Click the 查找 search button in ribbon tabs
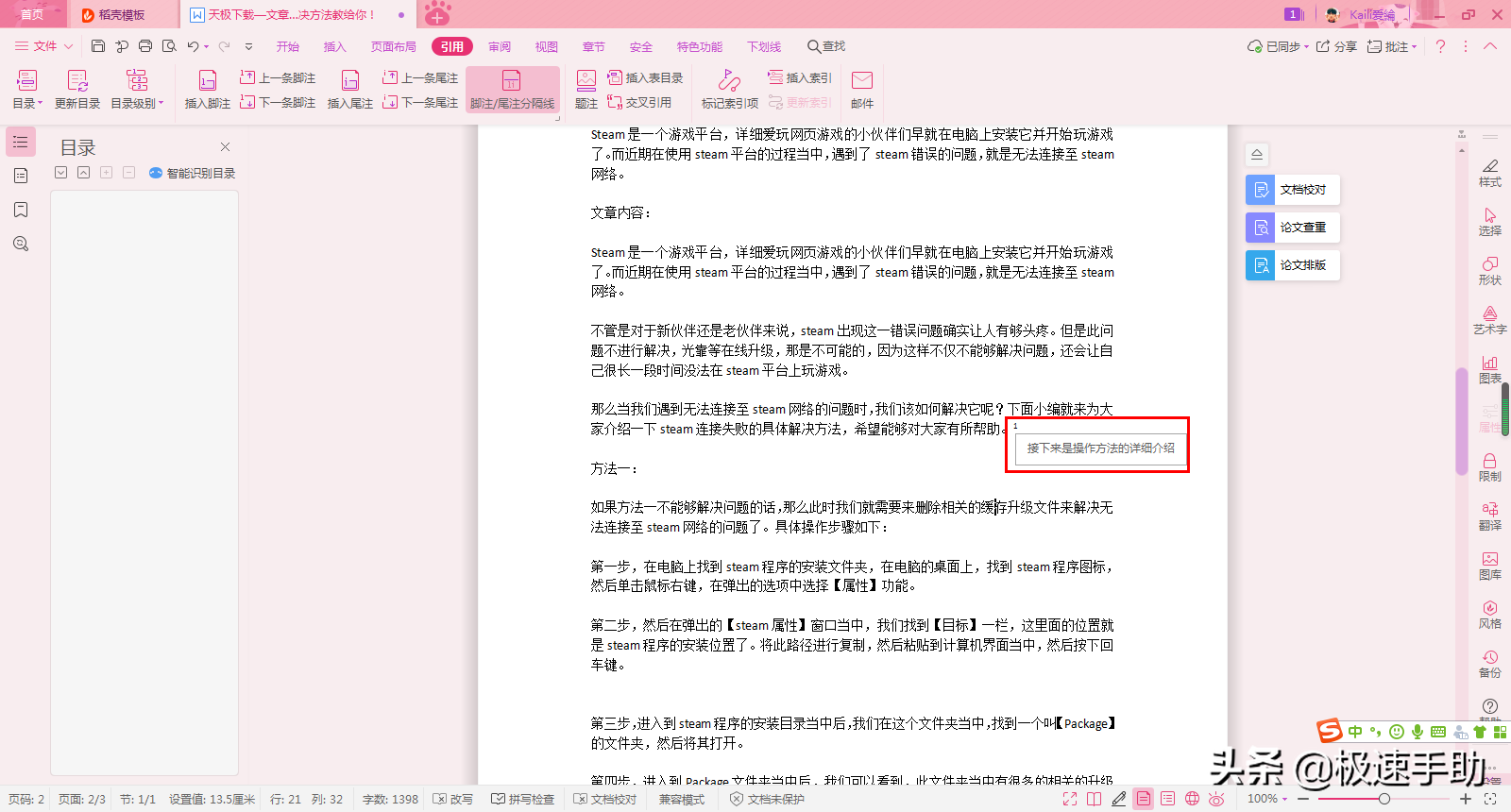This screenshot has width=1511, height=812. 826,46
